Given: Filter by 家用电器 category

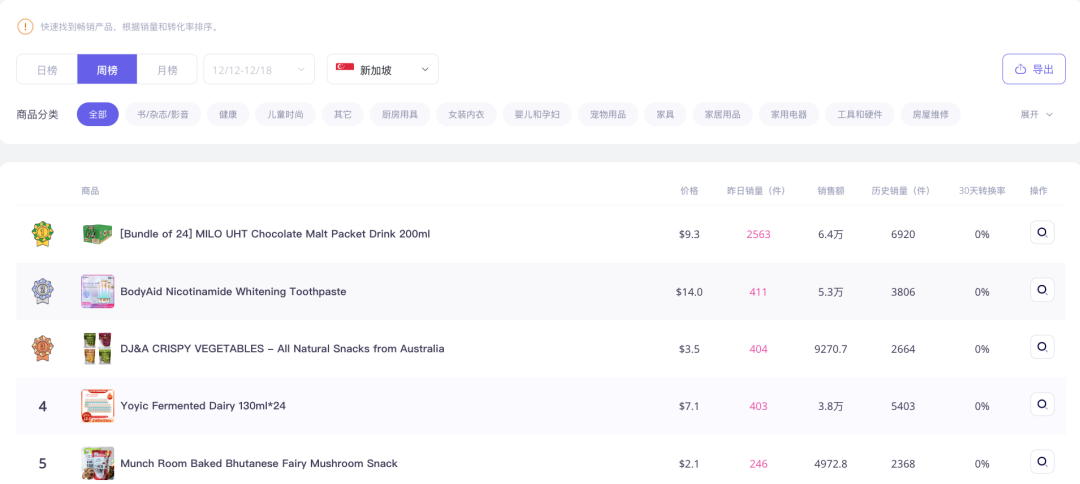Looking at the screenshot, I should pos(789,114).
